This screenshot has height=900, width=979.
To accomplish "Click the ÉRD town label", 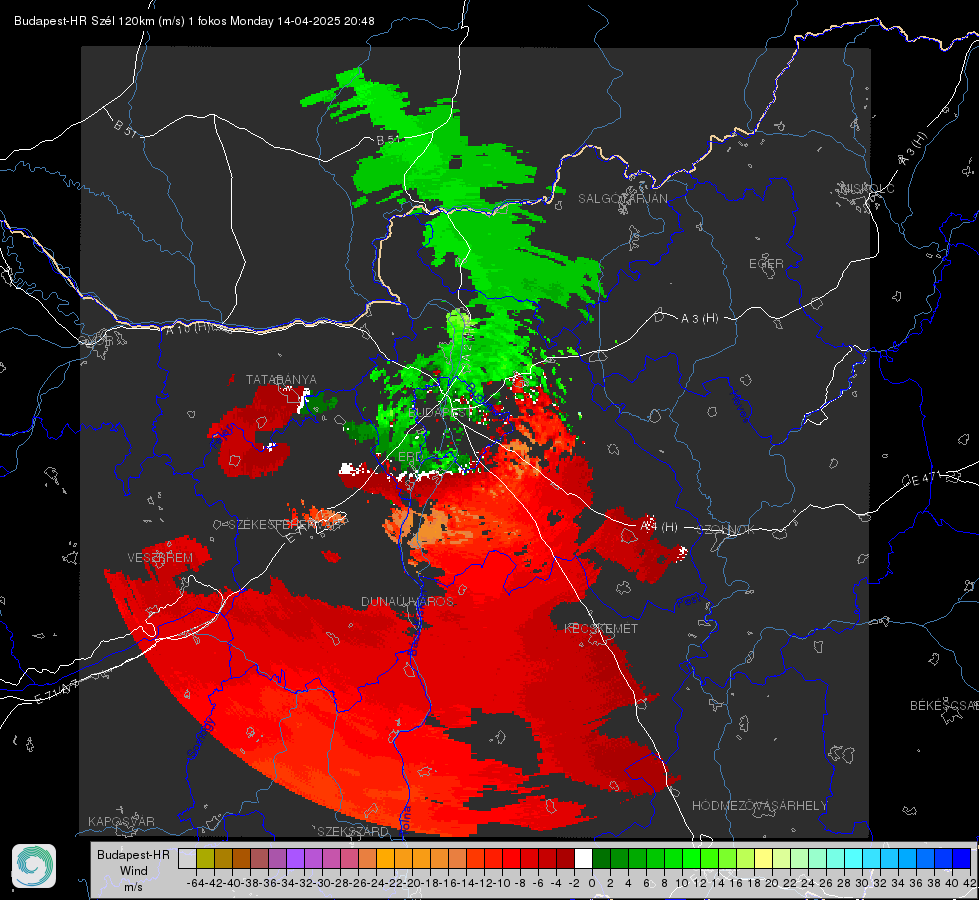I will point(410,457).
